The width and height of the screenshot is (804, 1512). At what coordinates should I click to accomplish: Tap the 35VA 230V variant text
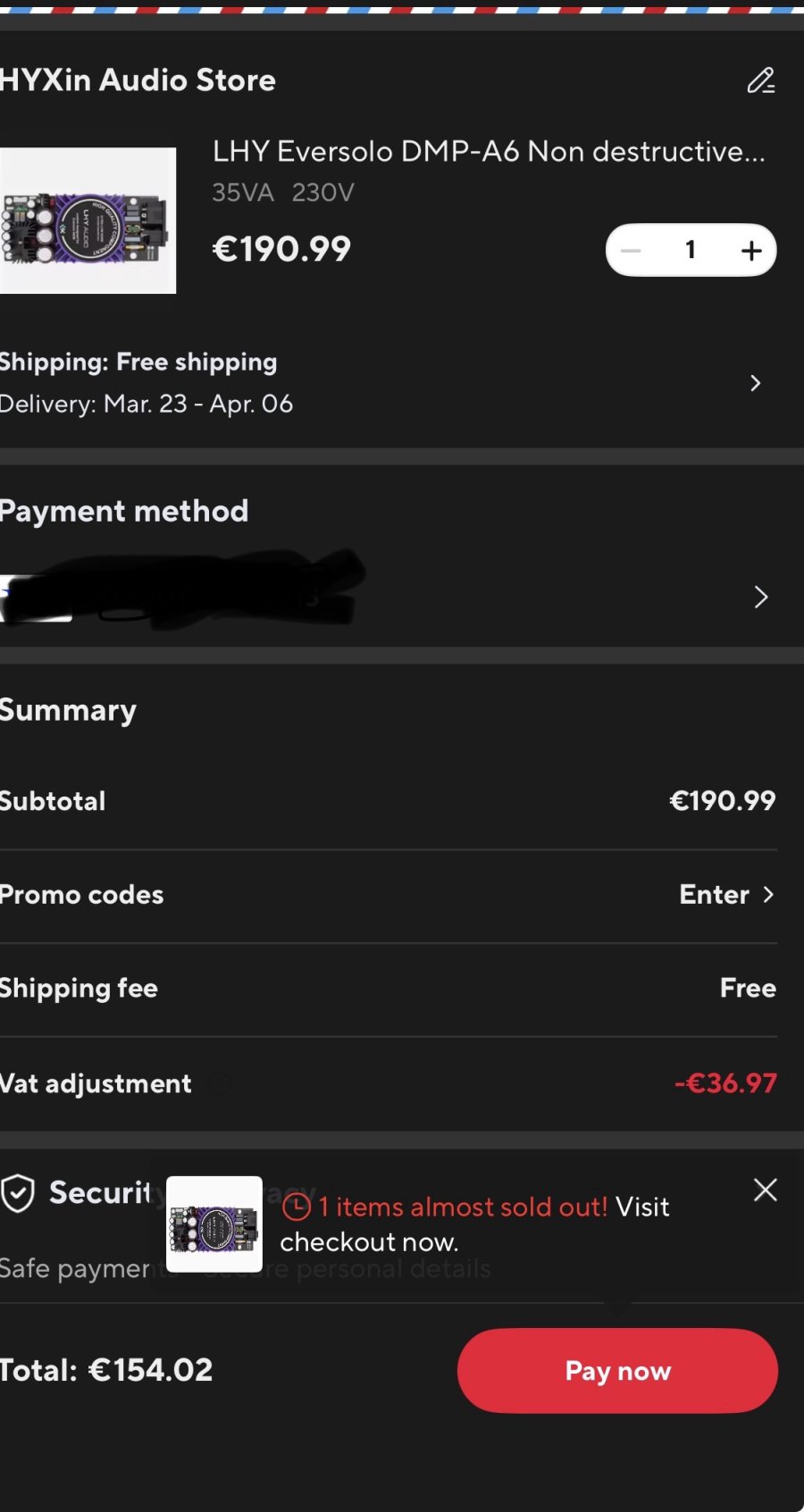(x=283, y=193)
